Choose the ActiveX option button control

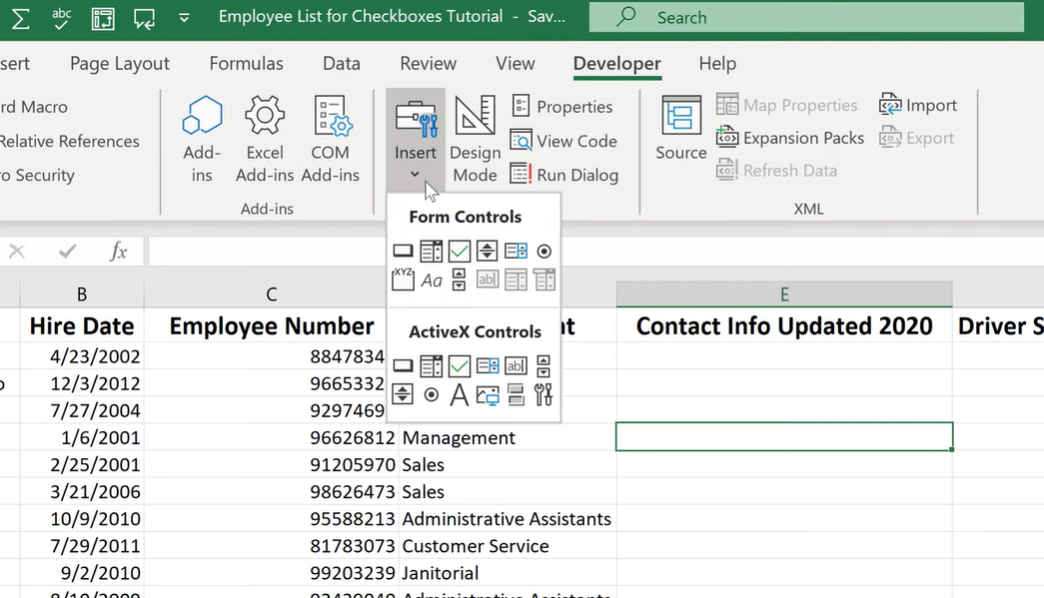(431, 394)
